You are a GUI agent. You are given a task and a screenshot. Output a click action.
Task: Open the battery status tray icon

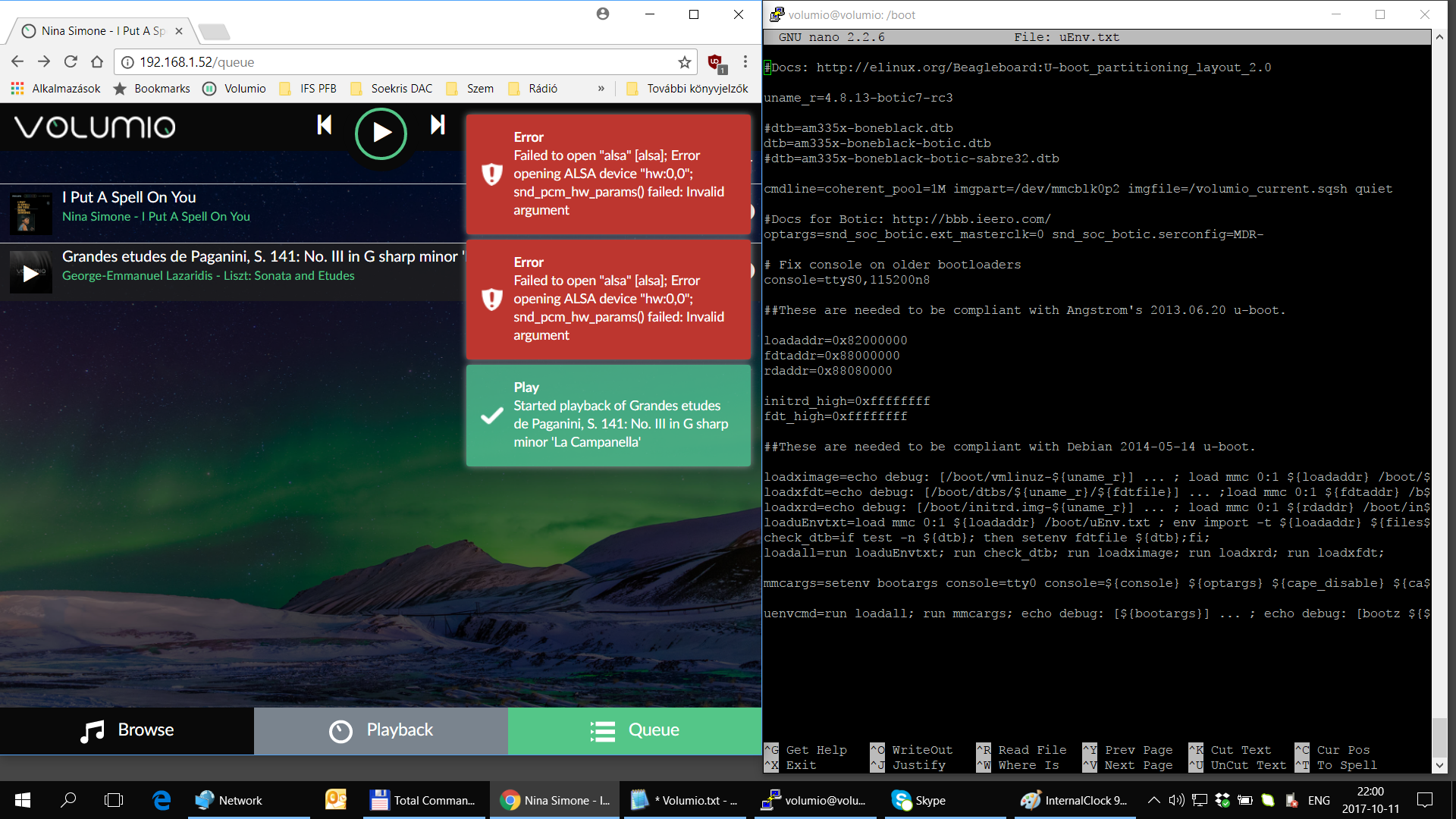point(1245,800)
